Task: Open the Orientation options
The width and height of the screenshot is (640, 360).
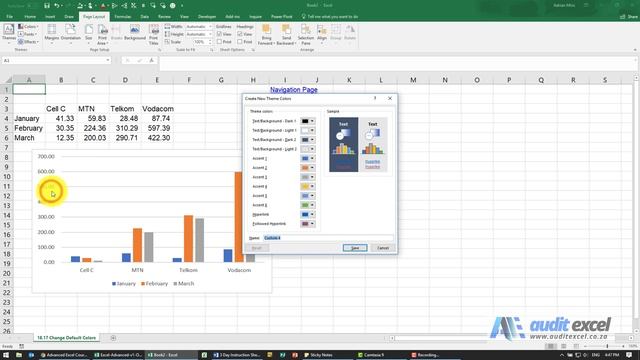Action: [x=71, y=33]
